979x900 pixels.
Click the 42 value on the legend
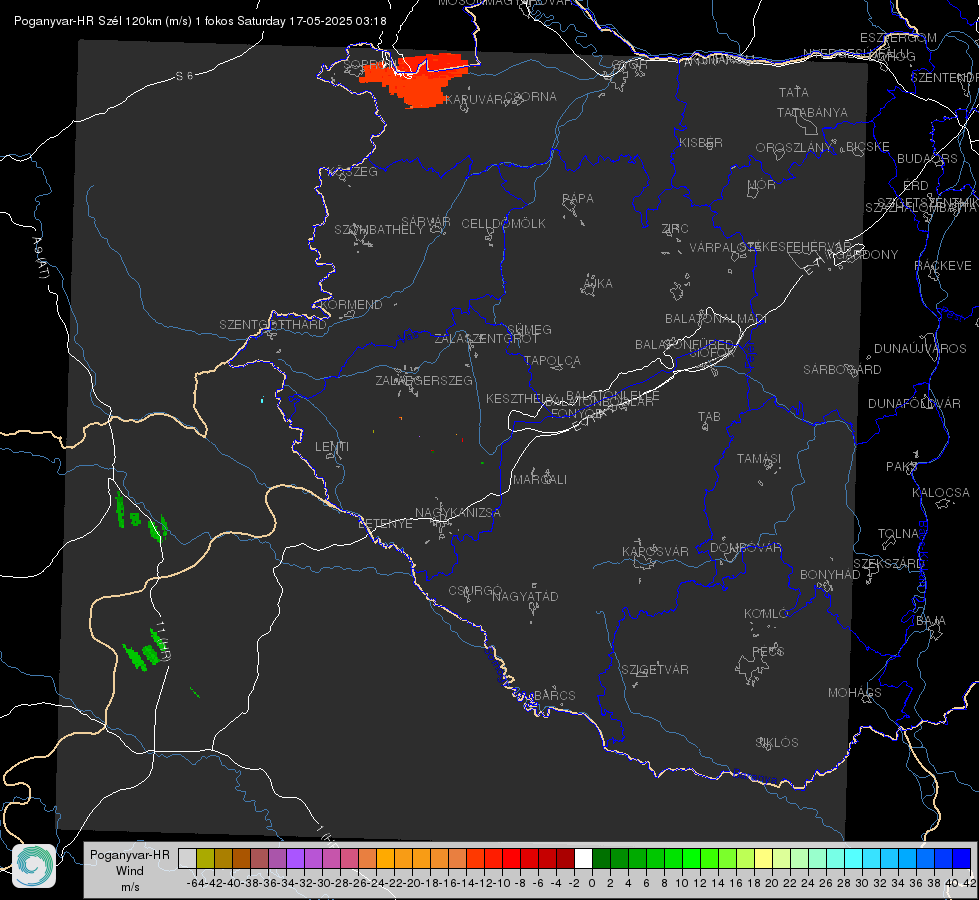(970, 883)
